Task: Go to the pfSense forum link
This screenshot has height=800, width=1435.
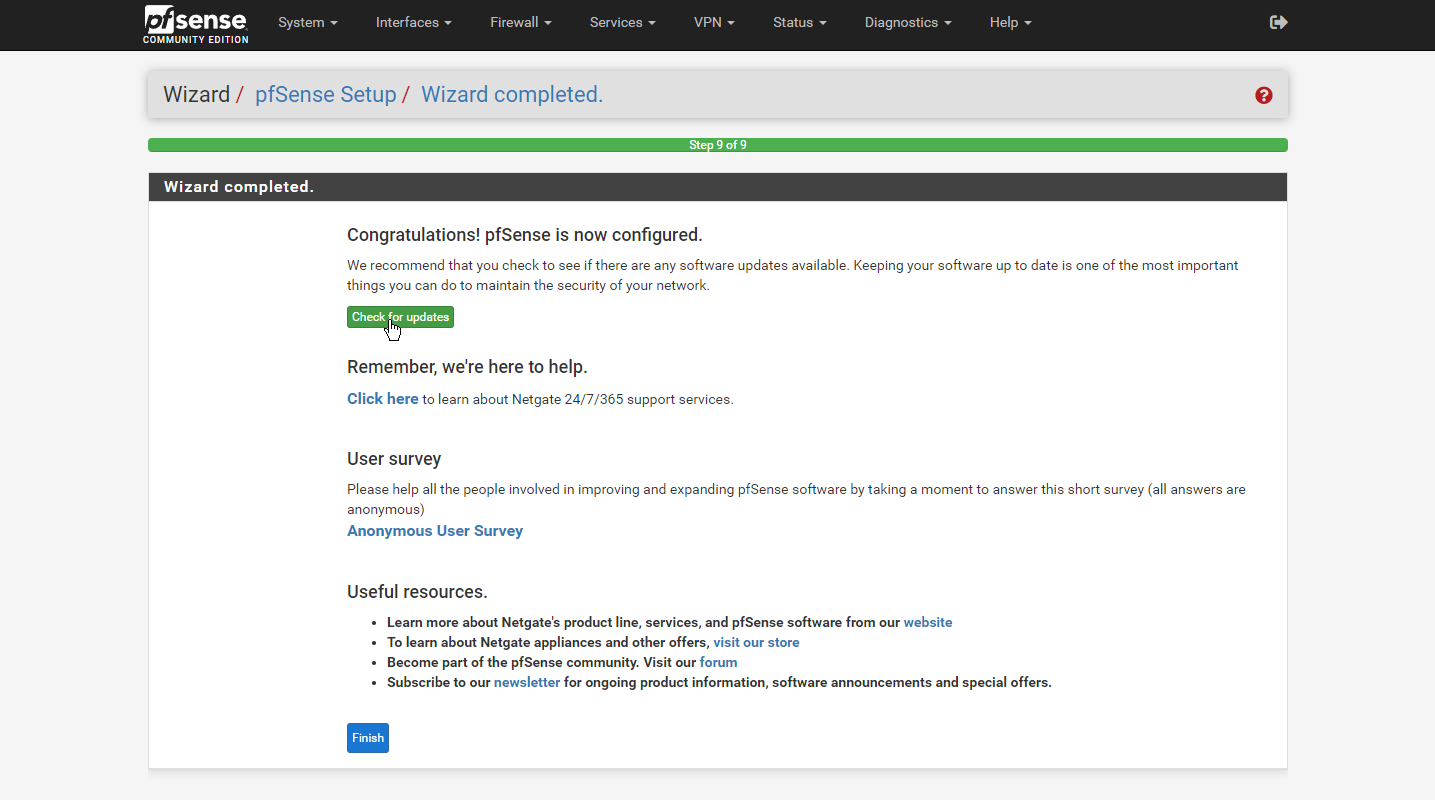Action: point(718,662)
